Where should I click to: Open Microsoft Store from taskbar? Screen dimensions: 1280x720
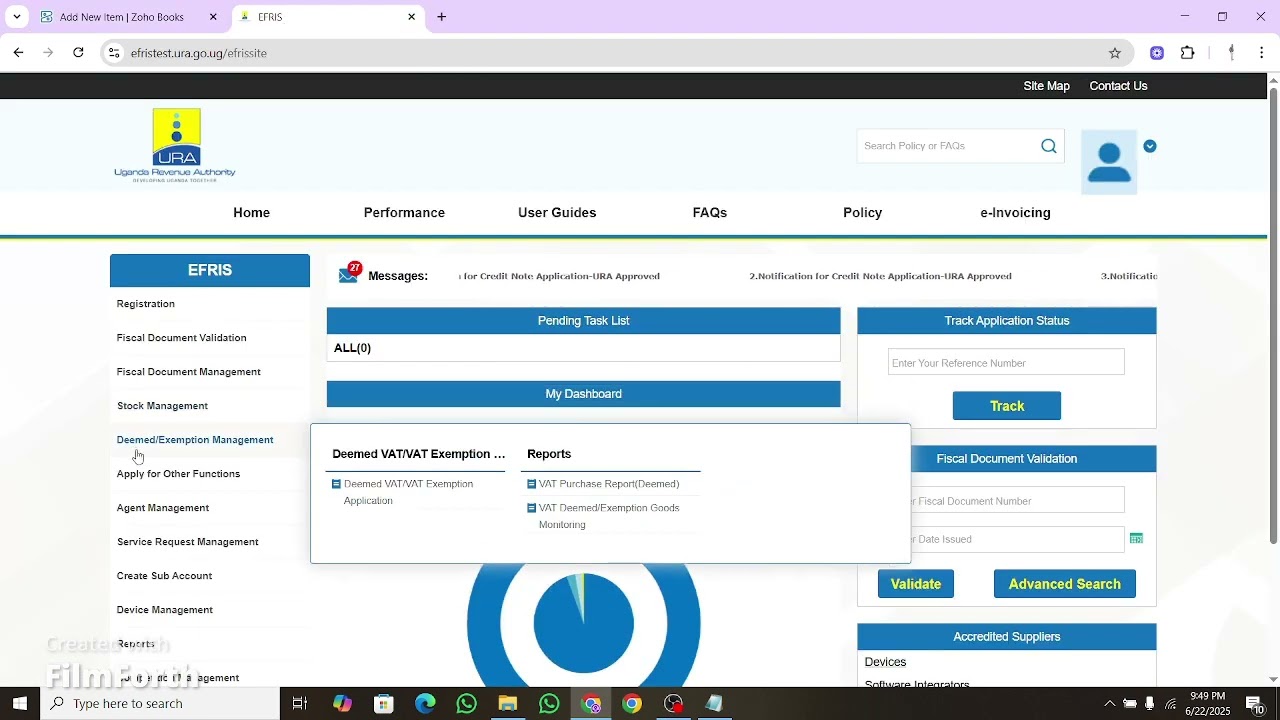pyautogui.click(x=384, y=704)
